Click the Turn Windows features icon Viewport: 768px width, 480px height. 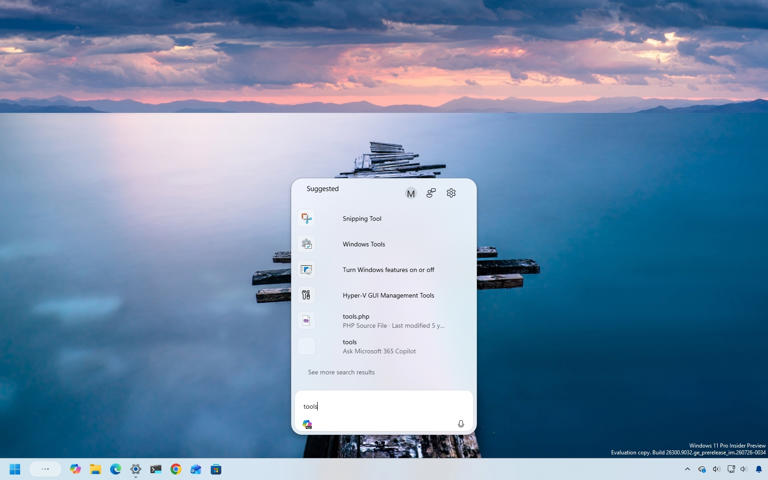tap(307, 269)
